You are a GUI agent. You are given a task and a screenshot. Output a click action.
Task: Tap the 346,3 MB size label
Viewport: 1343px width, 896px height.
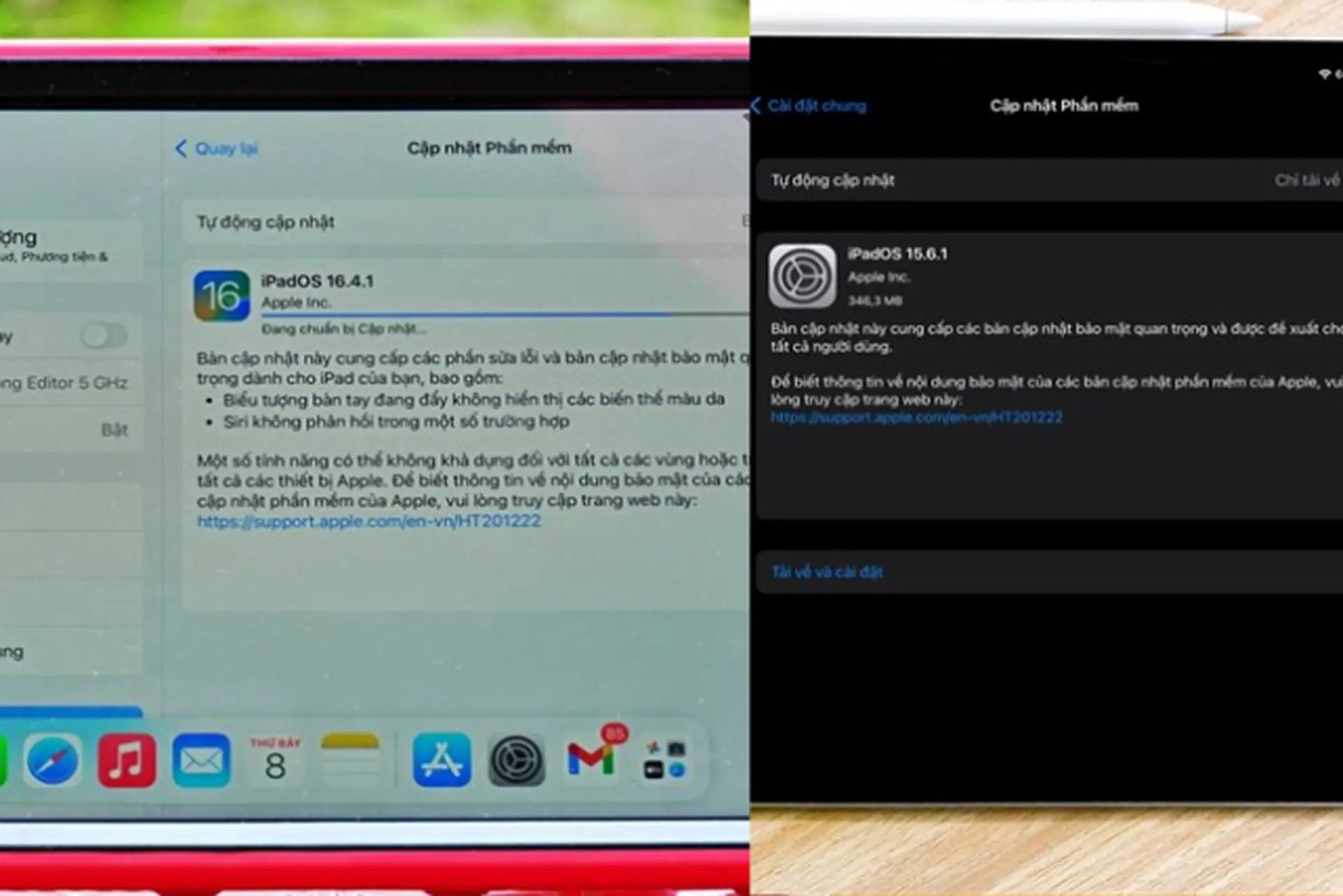[875, 301]
